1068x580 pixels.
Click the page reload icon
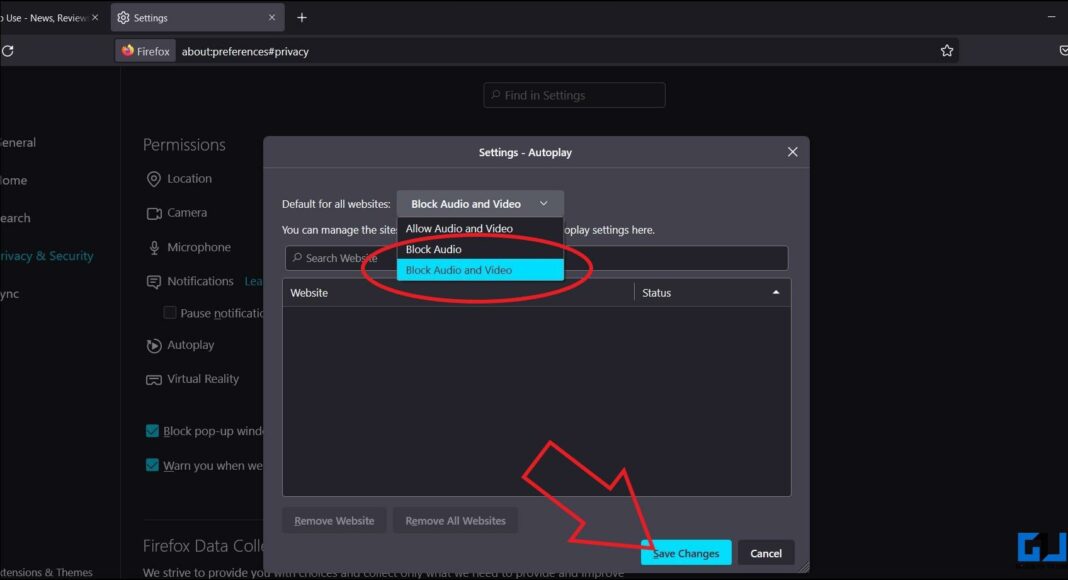tap(8, 51)
